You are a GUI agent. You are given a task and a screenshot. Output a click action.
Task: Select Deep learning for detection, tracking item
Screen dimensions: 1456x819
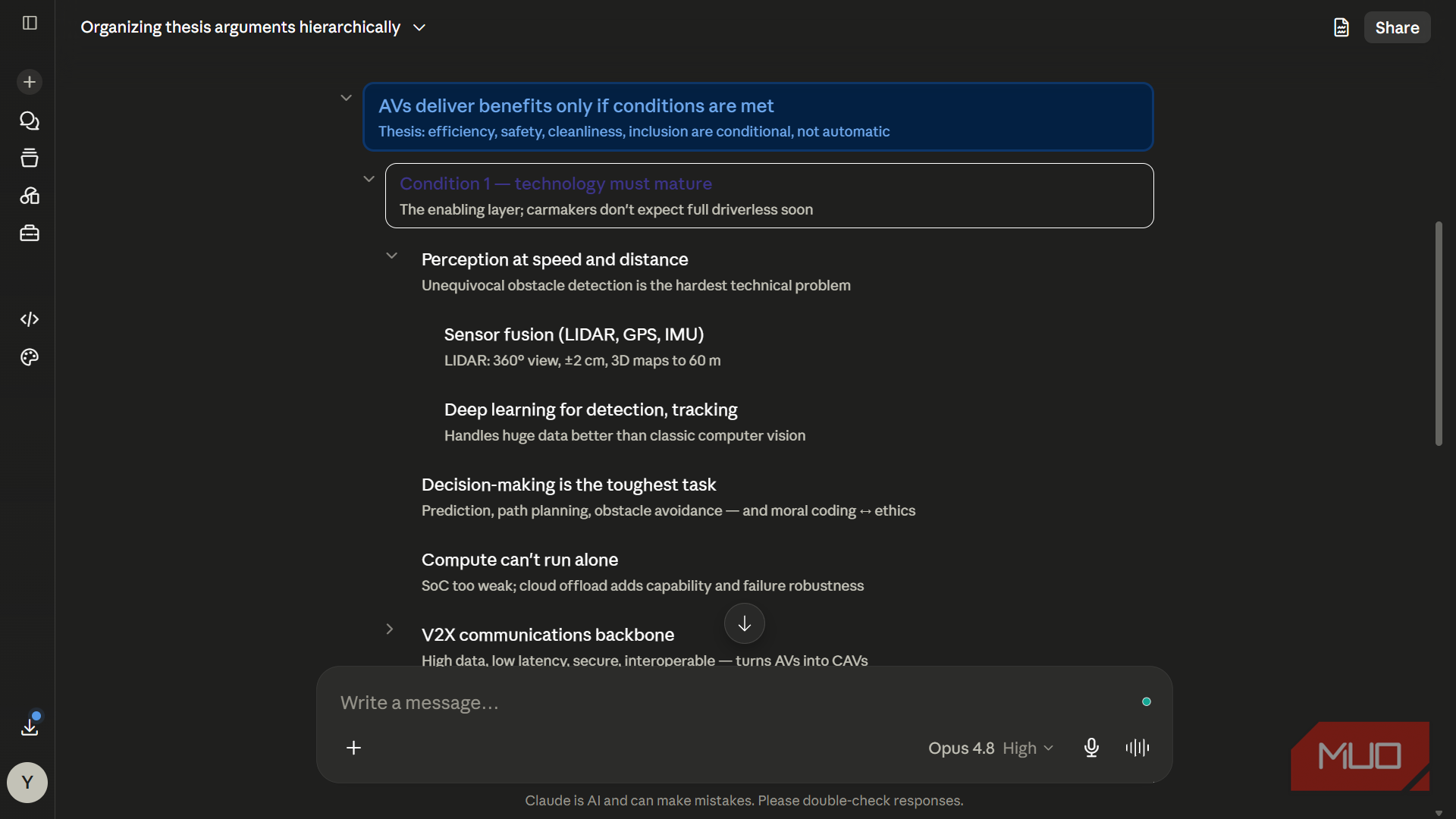click(591, 409)
